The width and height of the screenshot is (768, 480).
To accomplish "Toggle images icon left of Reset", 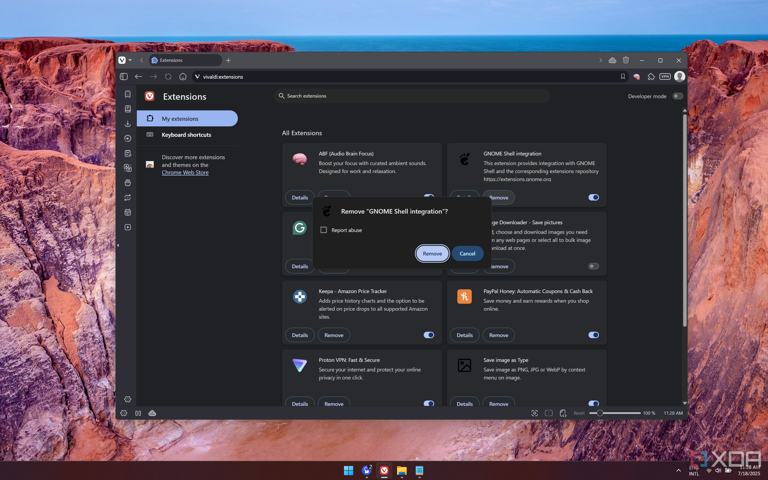I will pos(563,413).
